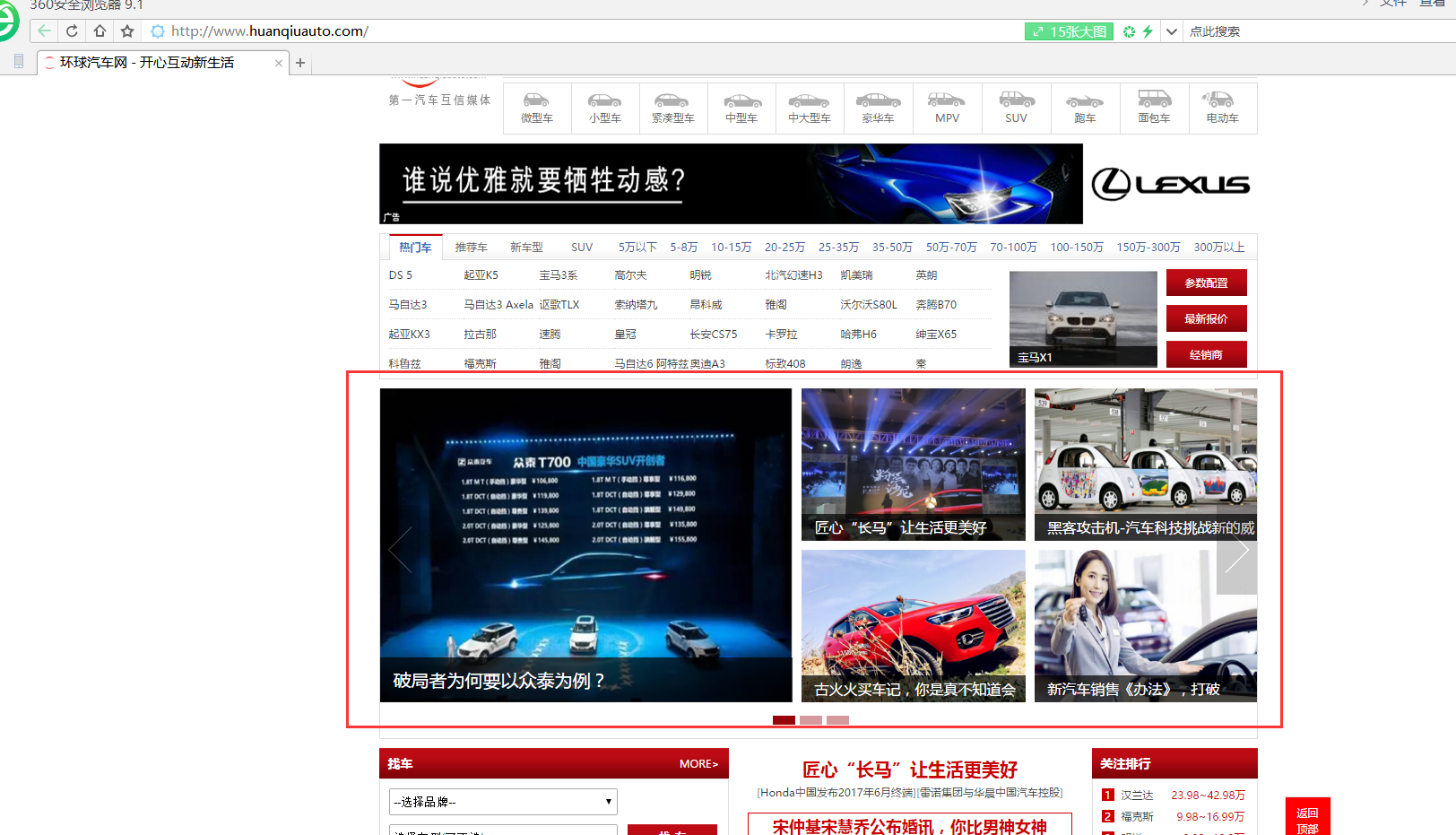Open the 哈弗H6 car link
Viewport: 1456px width, 835px height.
(859, 335)
